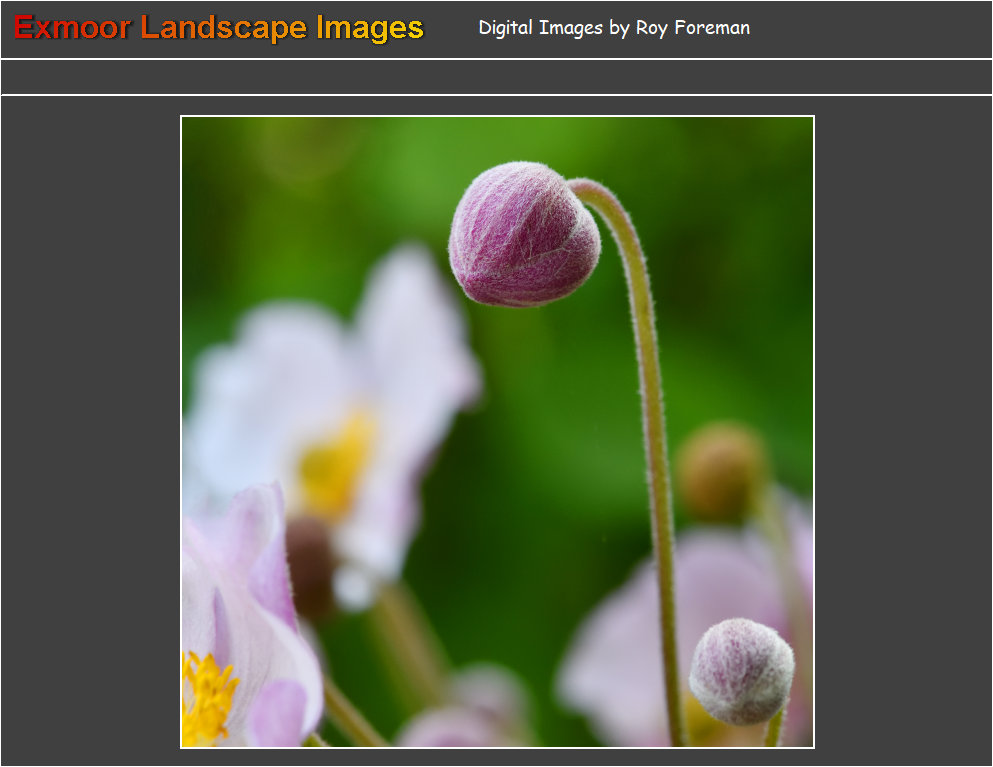Screen dimensions: 993x767
Task: Click the small pale bud at the photo's bottom right
Action: 741,671
